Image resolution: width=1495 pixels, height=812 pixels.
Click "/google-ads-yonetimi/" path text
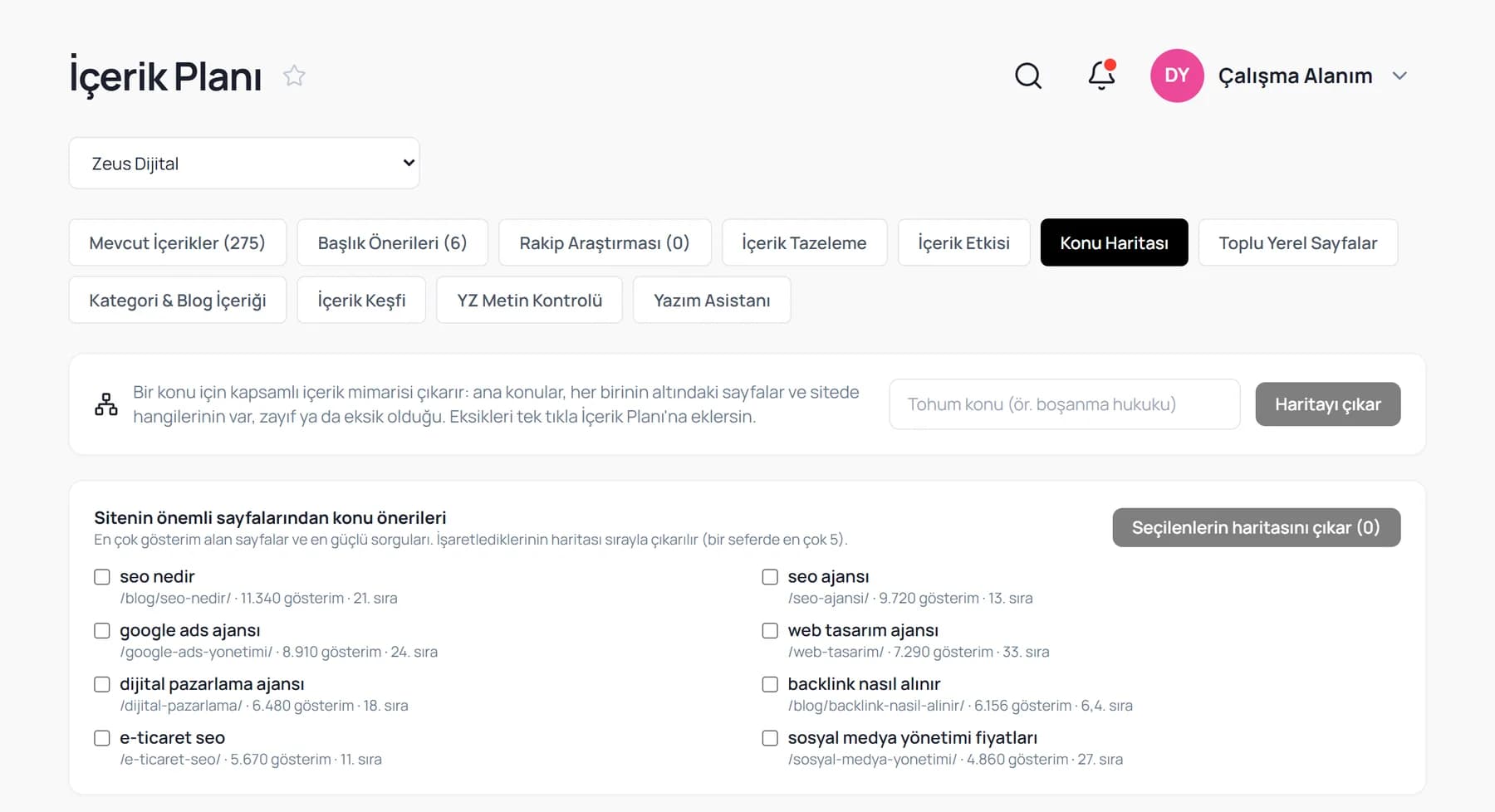196,652
